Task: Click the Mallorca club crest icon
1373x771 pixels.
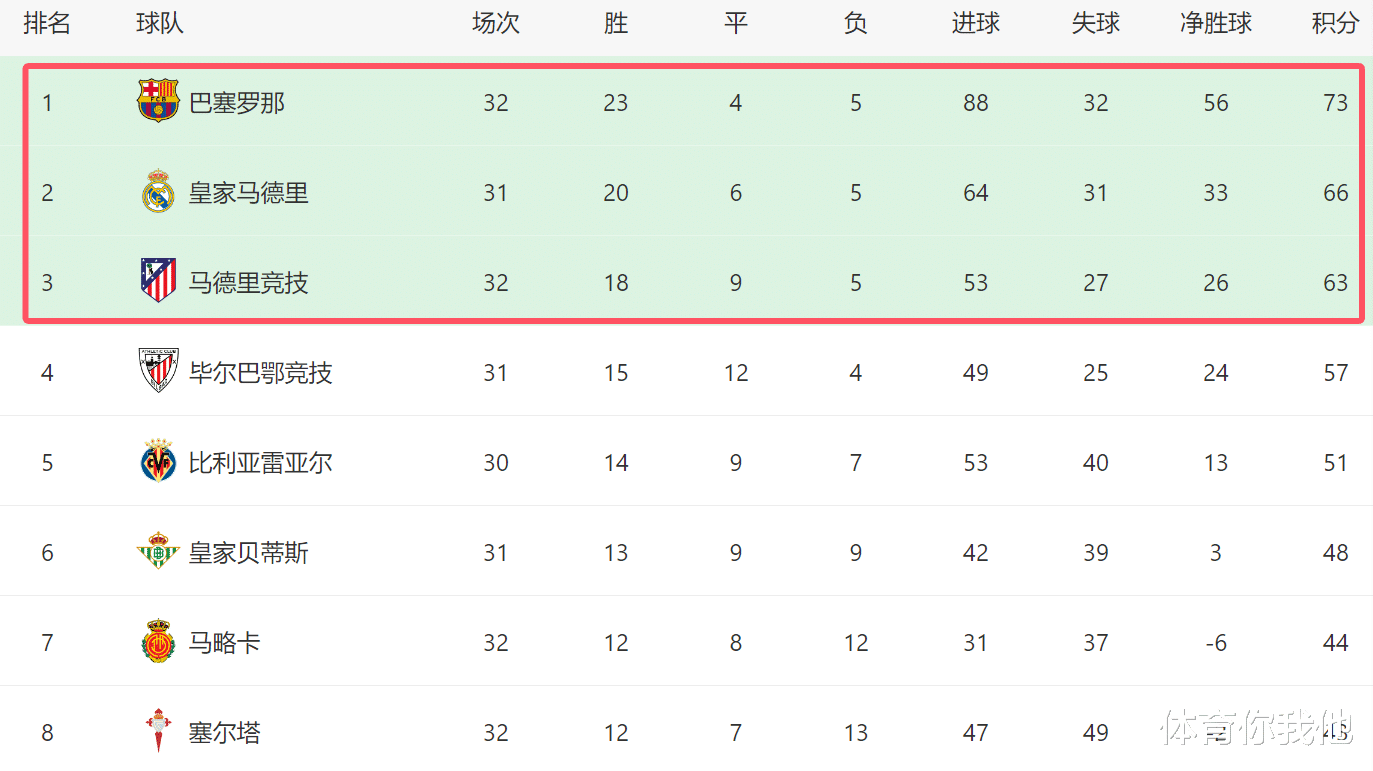Action: (x=158, y=642)
